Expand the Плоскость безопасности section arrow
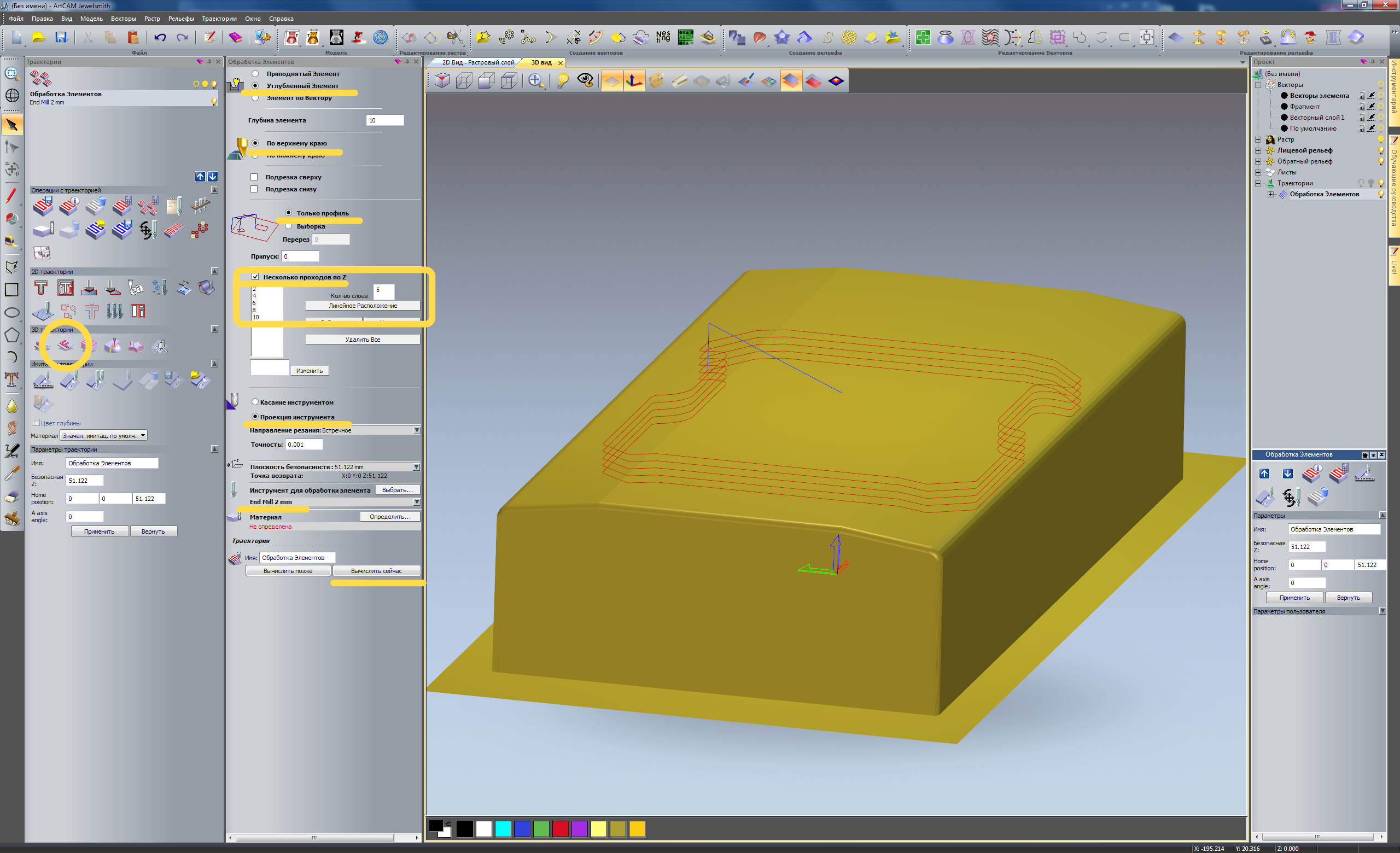The image size is (1400, 853). tap(417, 467)
